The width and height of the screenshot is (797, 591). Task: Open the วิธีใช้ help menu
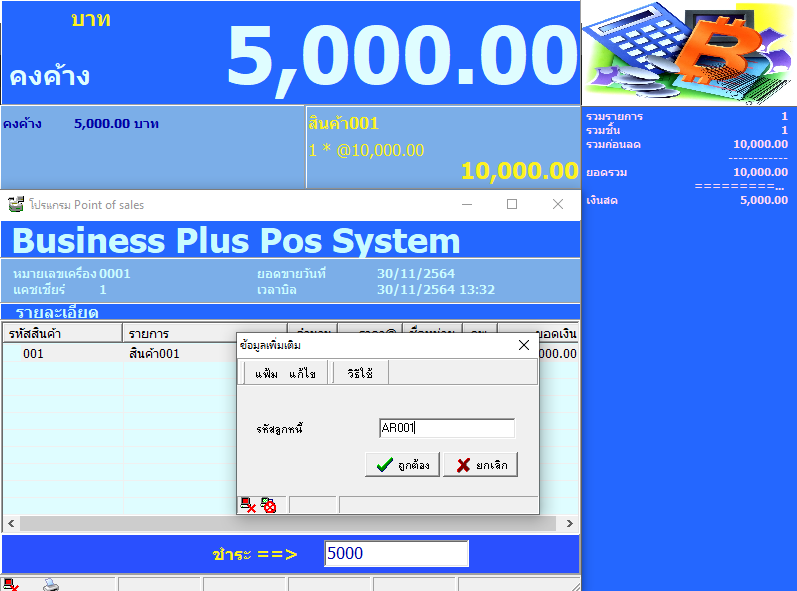[x=360, y=373]
